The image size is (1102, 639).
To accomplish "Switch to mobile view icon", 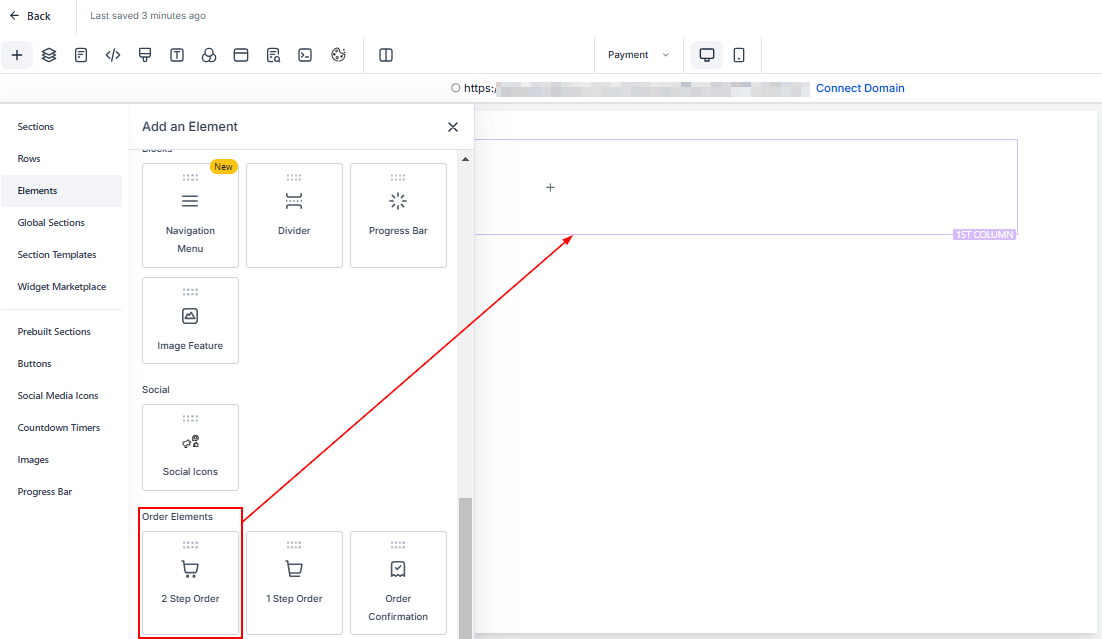I will tap(739, 55).
